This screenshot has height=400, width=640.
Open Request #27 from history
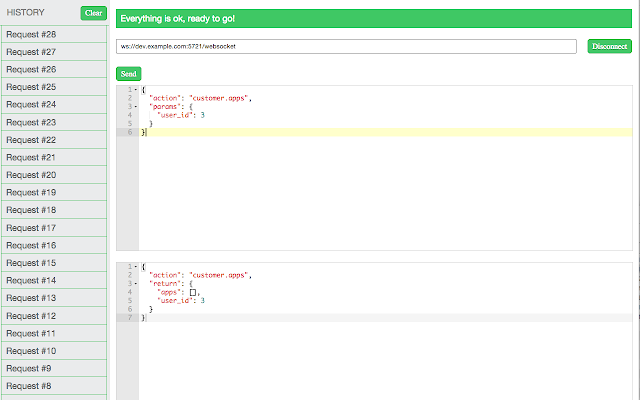(x=54, y=52)
